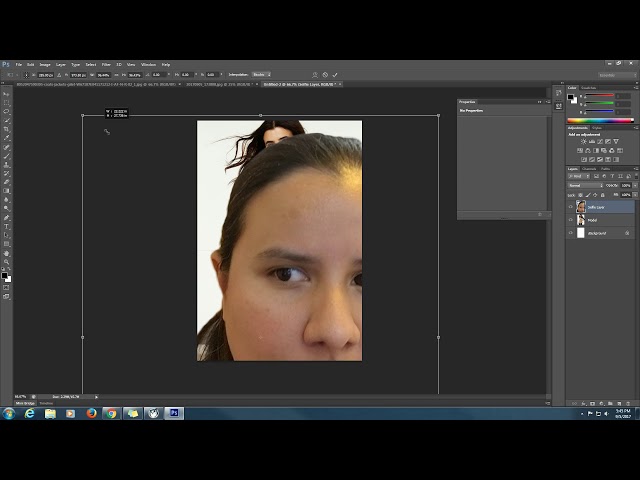Open the Window menu
The image size is (640, 480).
[149, 64]
